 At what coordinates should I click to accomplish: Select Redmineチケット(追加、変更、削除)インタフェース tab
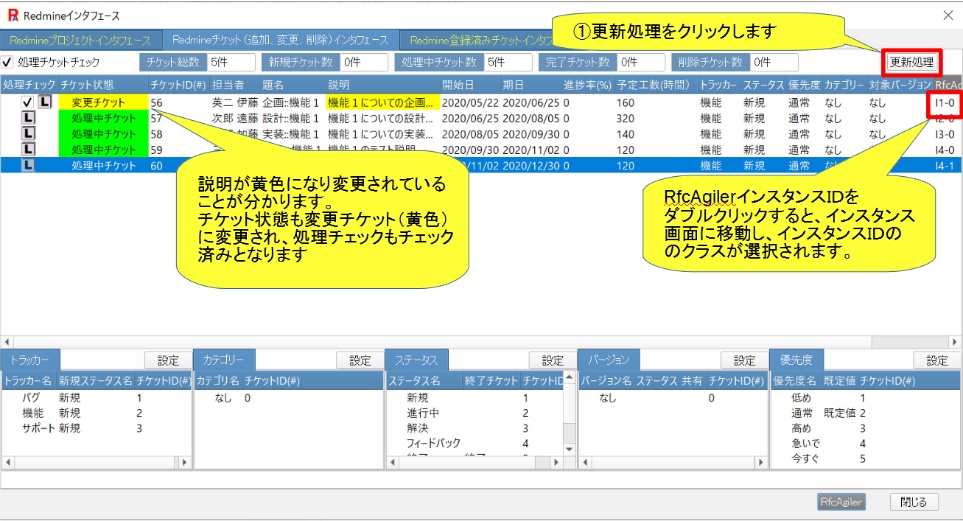click(x=280, y=40)
